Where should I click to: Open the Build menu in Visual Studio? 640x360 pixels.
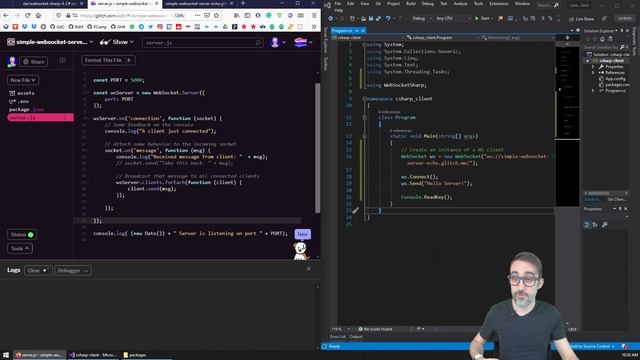(x=411, y=4)
